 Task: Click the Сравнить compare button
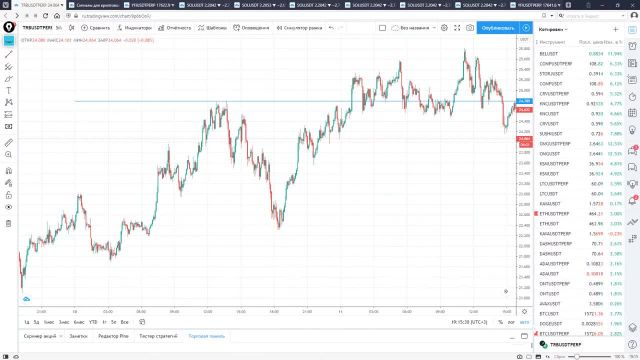(96, 28)
